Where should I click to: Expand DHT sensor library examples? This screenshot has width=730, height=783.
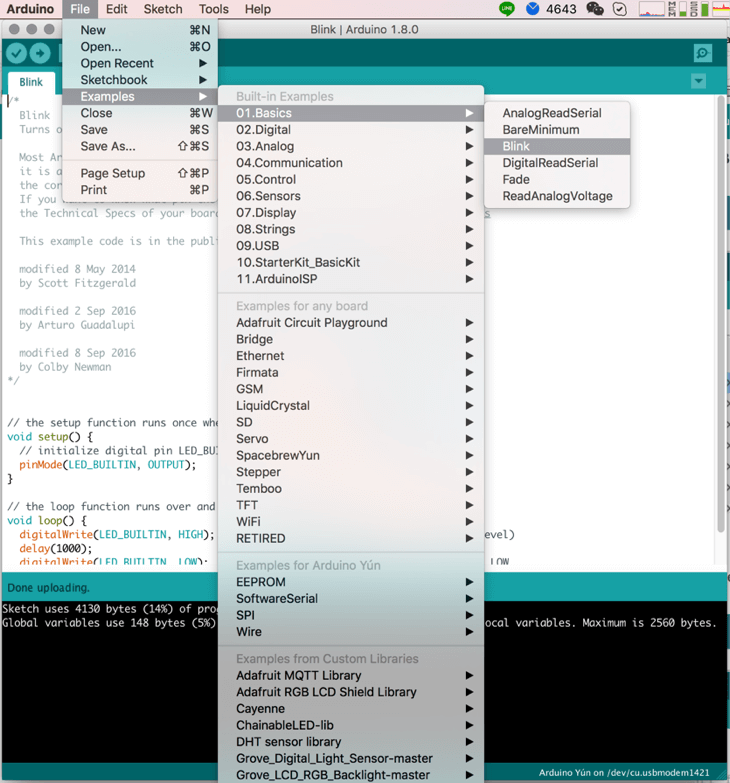pos(351,742)
